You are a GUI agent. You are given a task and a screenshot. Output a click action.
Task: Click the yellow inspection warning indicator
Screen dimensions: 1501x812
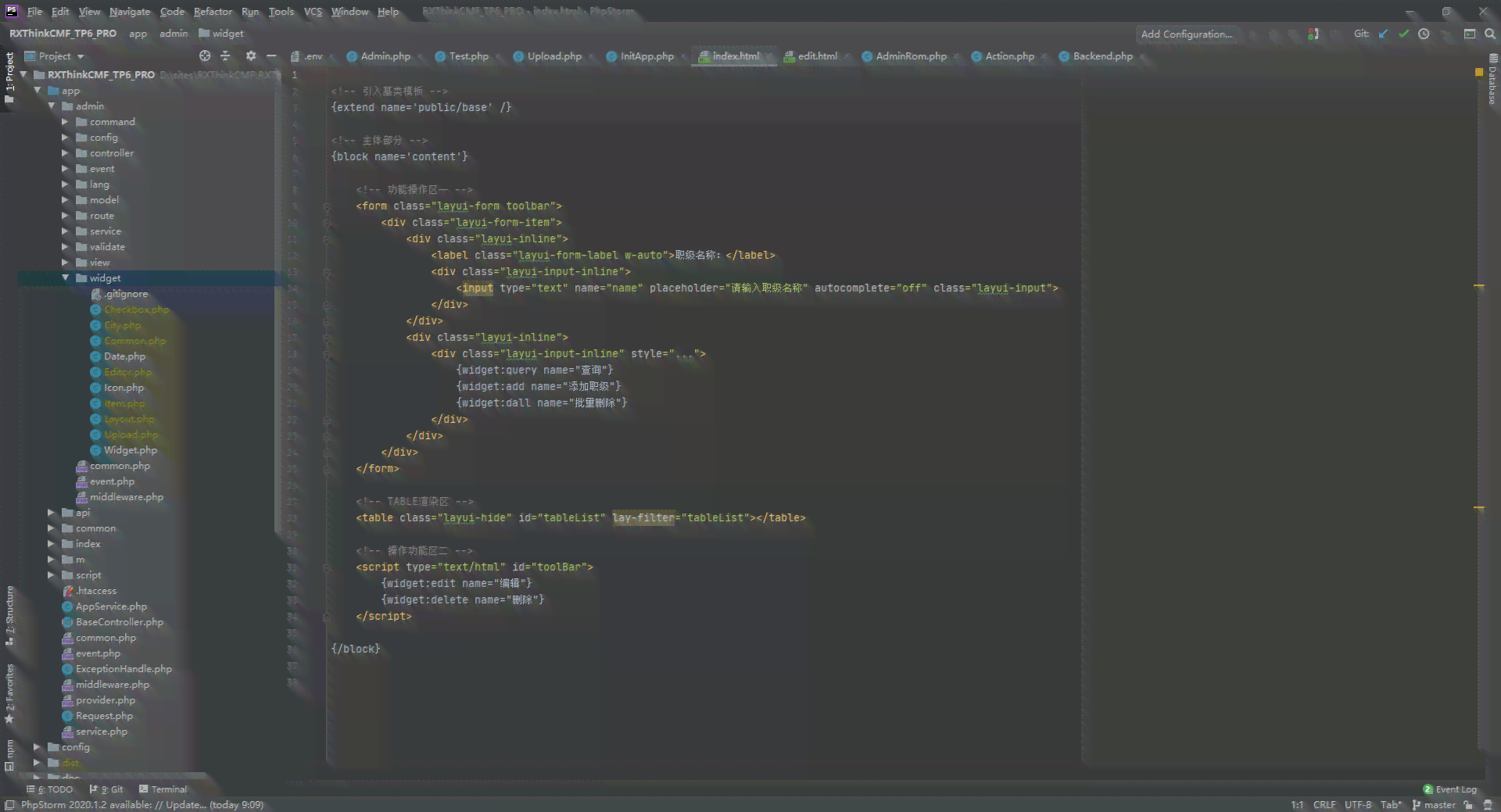coord(1479,72)
